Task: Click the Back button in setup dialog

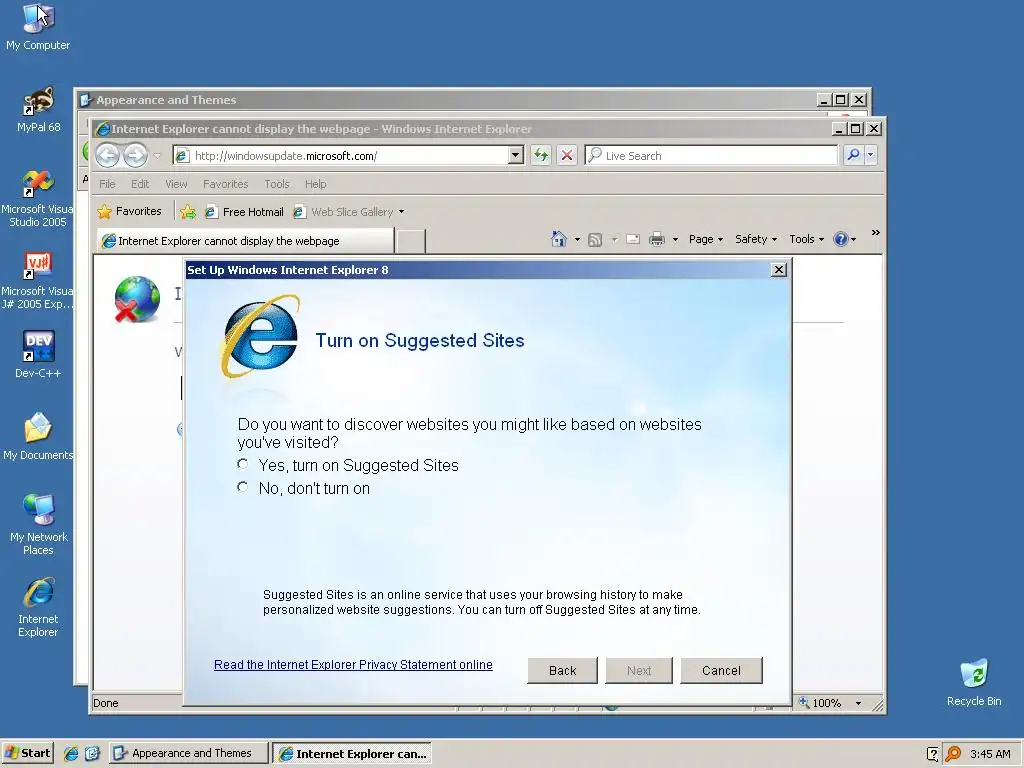Action: click(562, 671)
